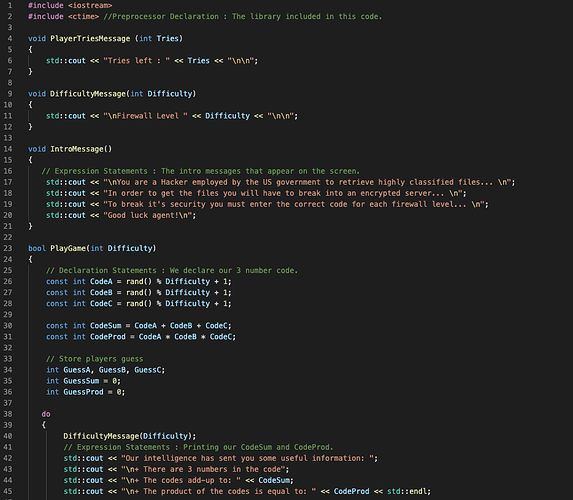573x500 pixels.
Task: Click the "bool" keyword before PlayGame
Action: click(37, 248)
